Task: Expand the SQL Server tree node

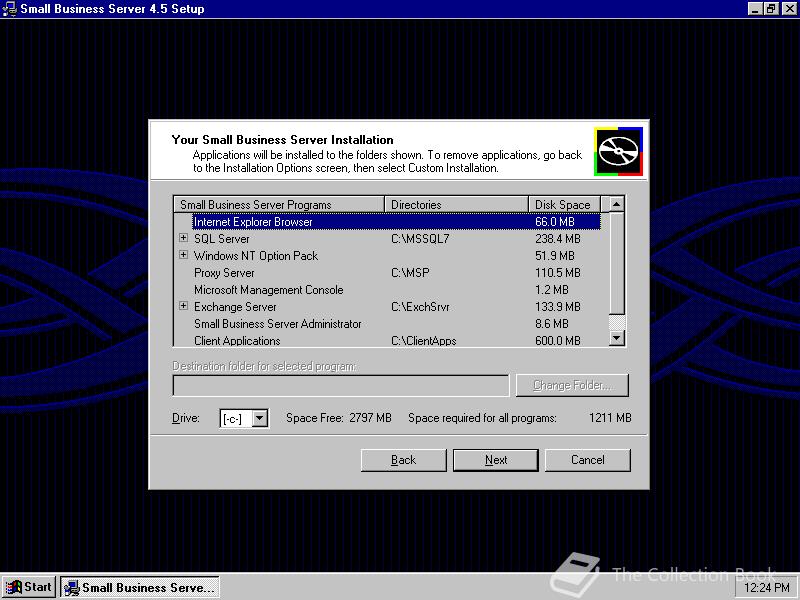Action: 184,238
